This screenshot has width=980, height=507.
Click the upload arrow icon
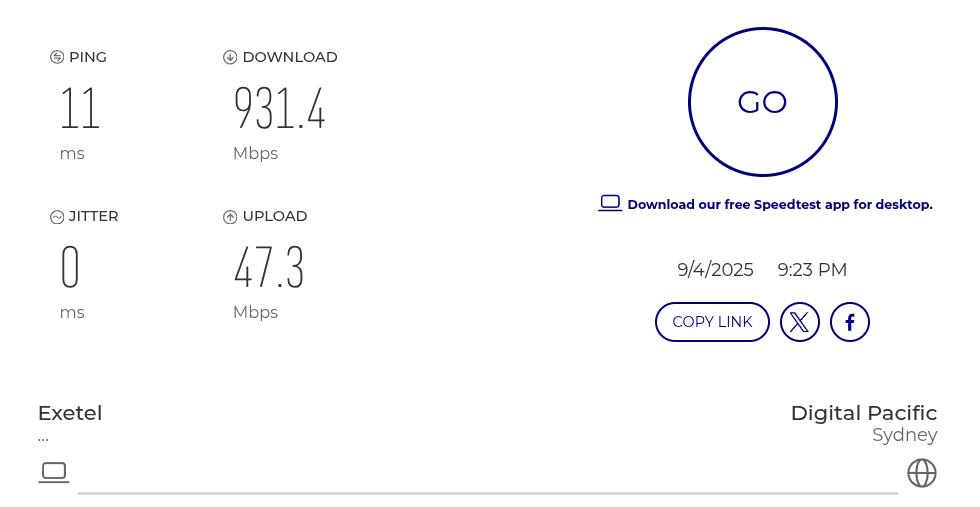230,217
